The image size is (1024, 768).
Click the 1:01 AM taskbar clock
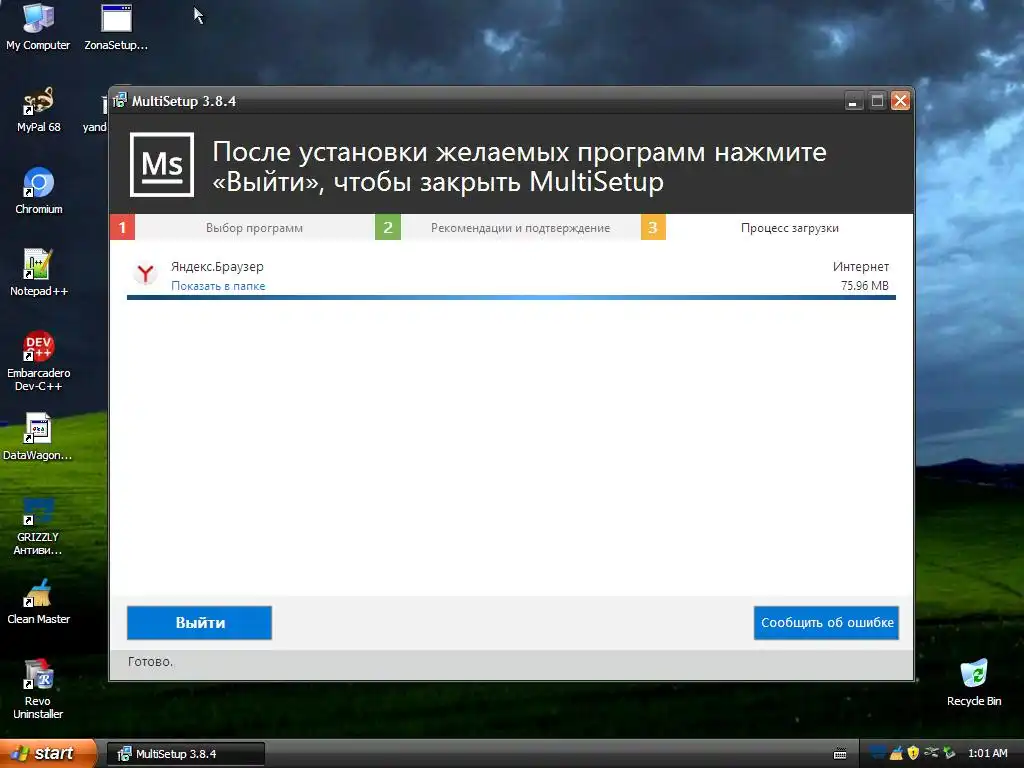pos(987,754)
